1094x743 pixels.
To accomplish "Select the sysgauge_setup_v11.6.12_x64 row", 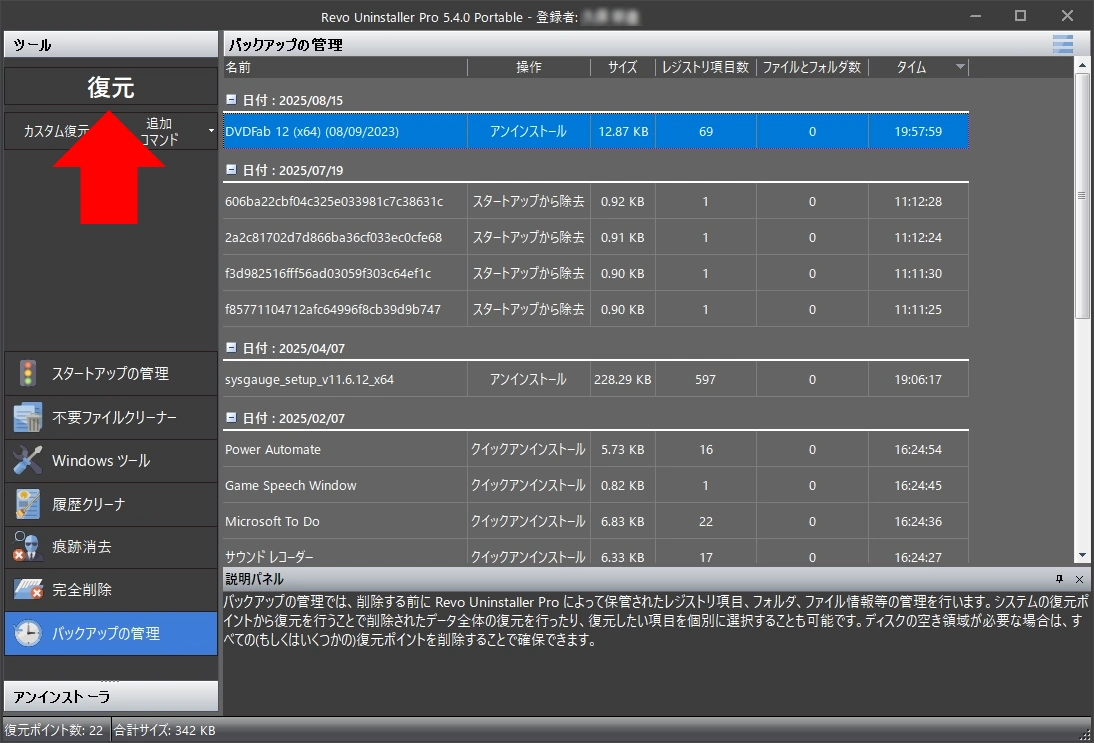I will tap(596, 380).
